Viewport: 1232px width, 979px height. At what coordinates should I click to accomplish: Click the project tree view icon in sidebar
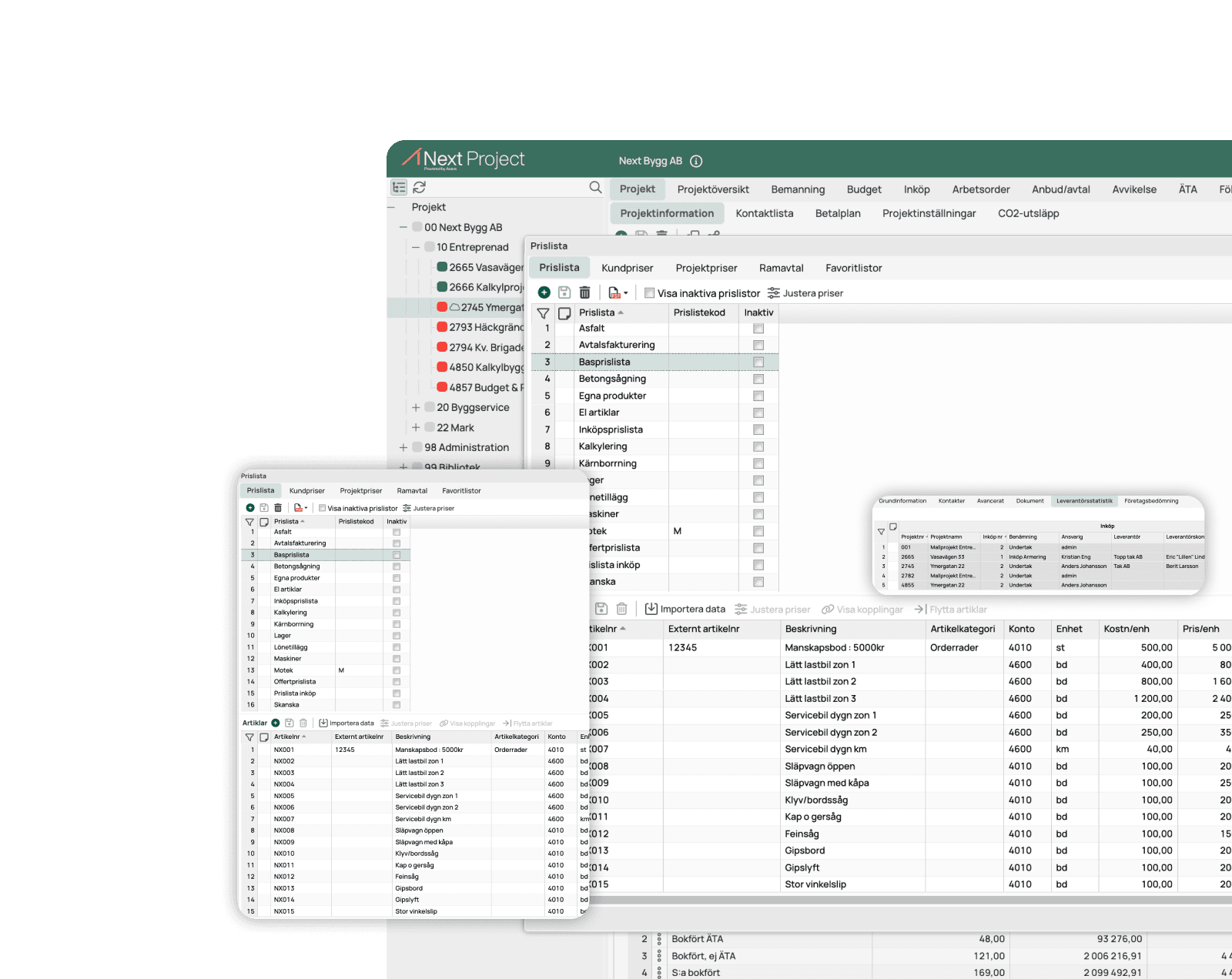tap(399, 187)
